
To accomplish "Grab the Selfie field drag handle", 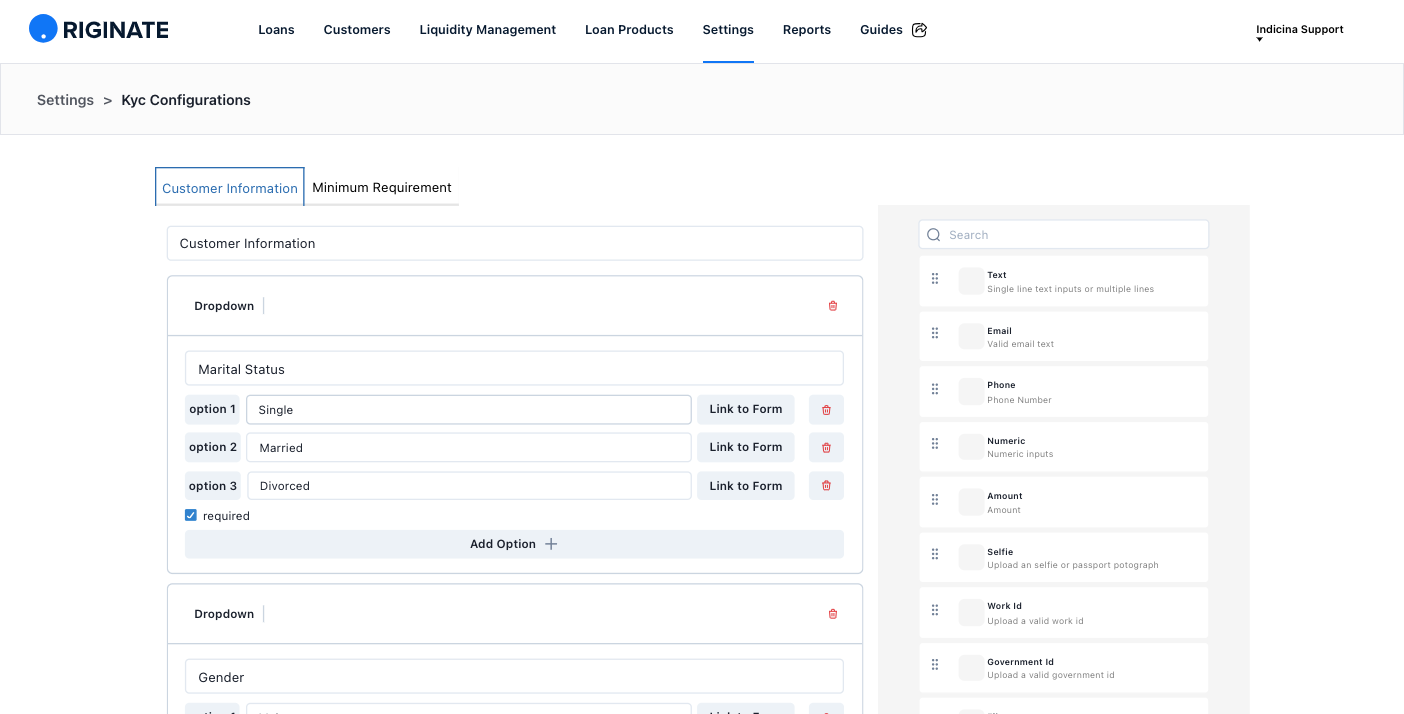I will 935,554.
